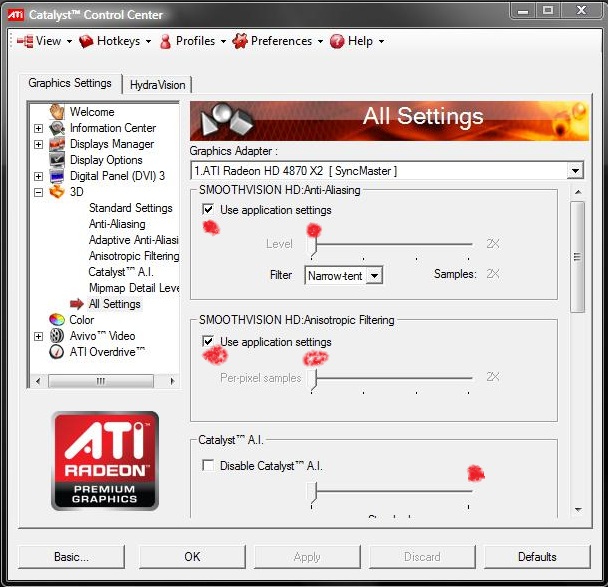Open the Graphics Adapter dropdown
This screenshot has height=587, width=608.
[575, 171]
